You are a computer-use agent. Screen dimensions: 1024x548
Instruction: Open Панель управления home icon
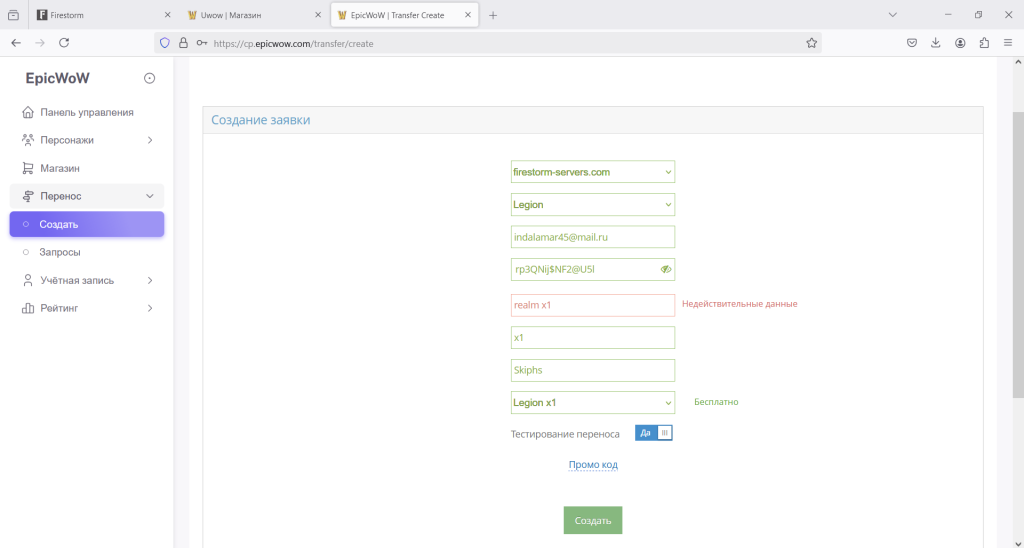click(x=28, y=112)
